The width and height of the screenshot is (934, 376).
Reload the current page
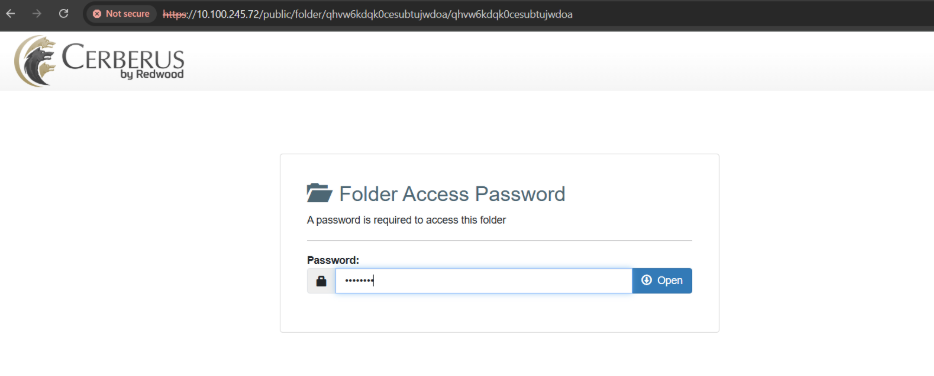coord(64,14)
